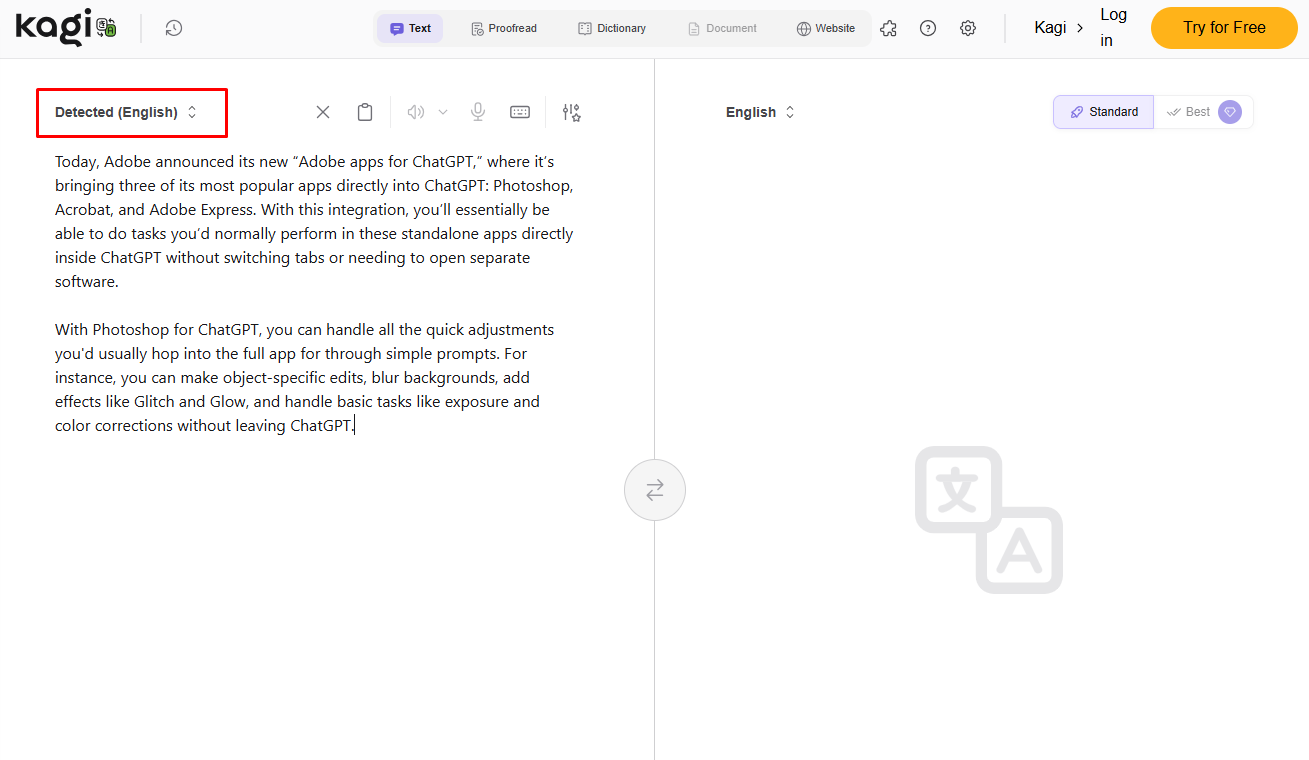Click the purple heart badge on Best
The image size is (1309, 760).
point(1230,112)
